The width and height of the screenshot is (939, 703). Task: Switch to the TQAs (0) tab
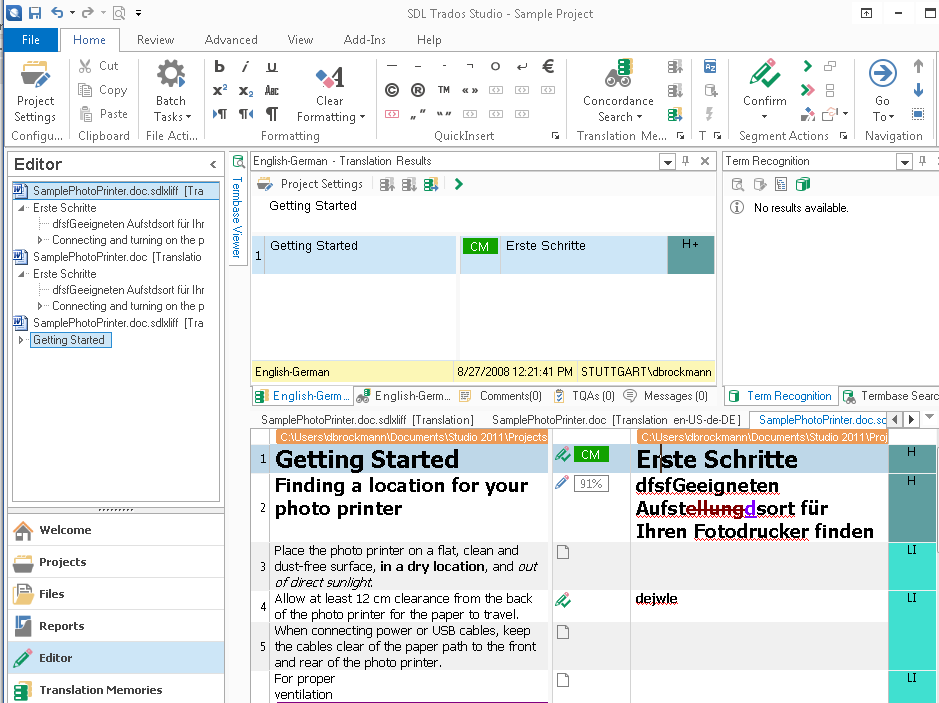pos(584,396)
